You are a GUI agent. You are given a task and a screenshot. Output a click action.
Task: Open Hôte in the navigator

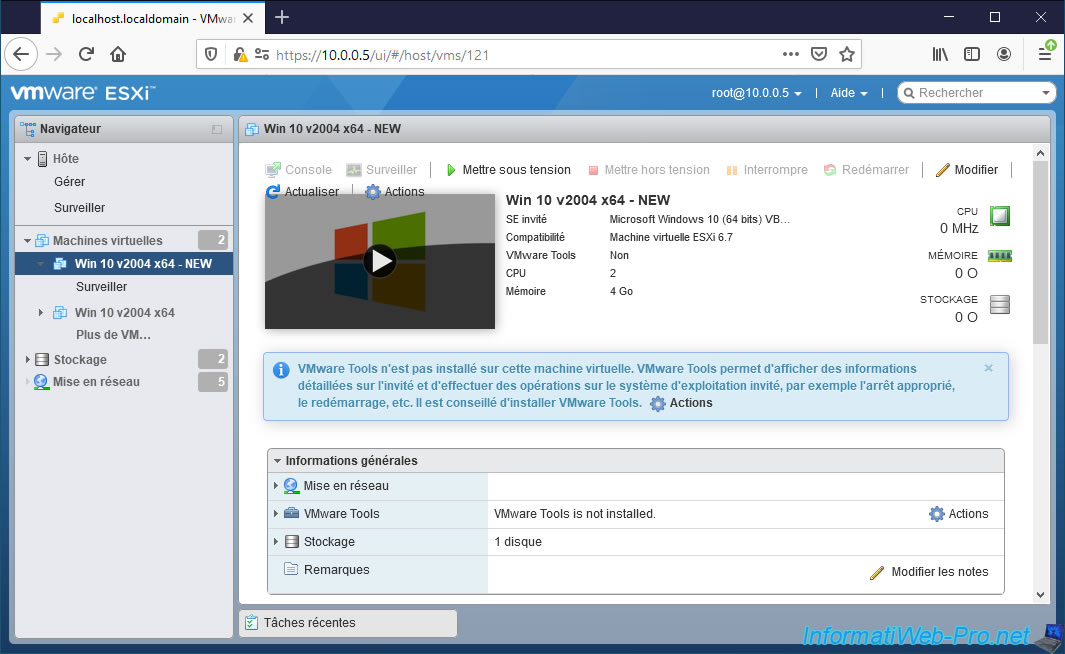(x=66, y=159)
